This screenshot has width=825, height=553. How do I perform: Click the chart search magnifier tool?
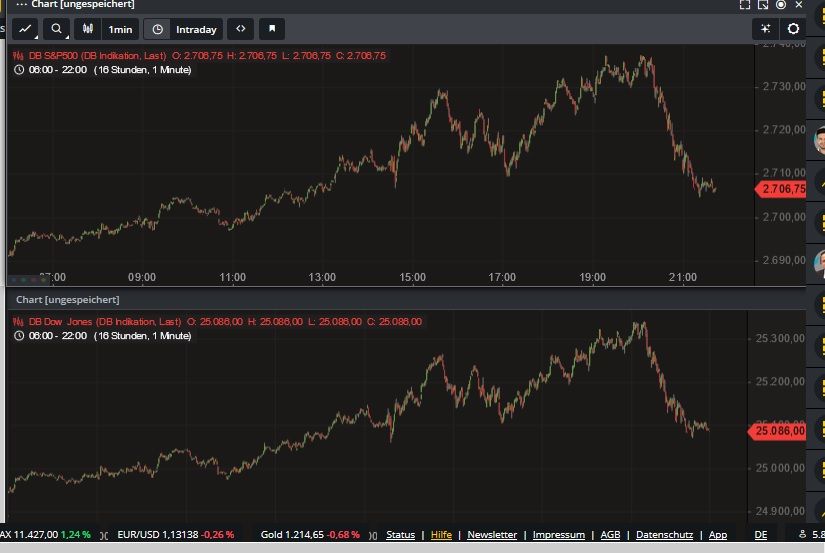pos(57,29)
